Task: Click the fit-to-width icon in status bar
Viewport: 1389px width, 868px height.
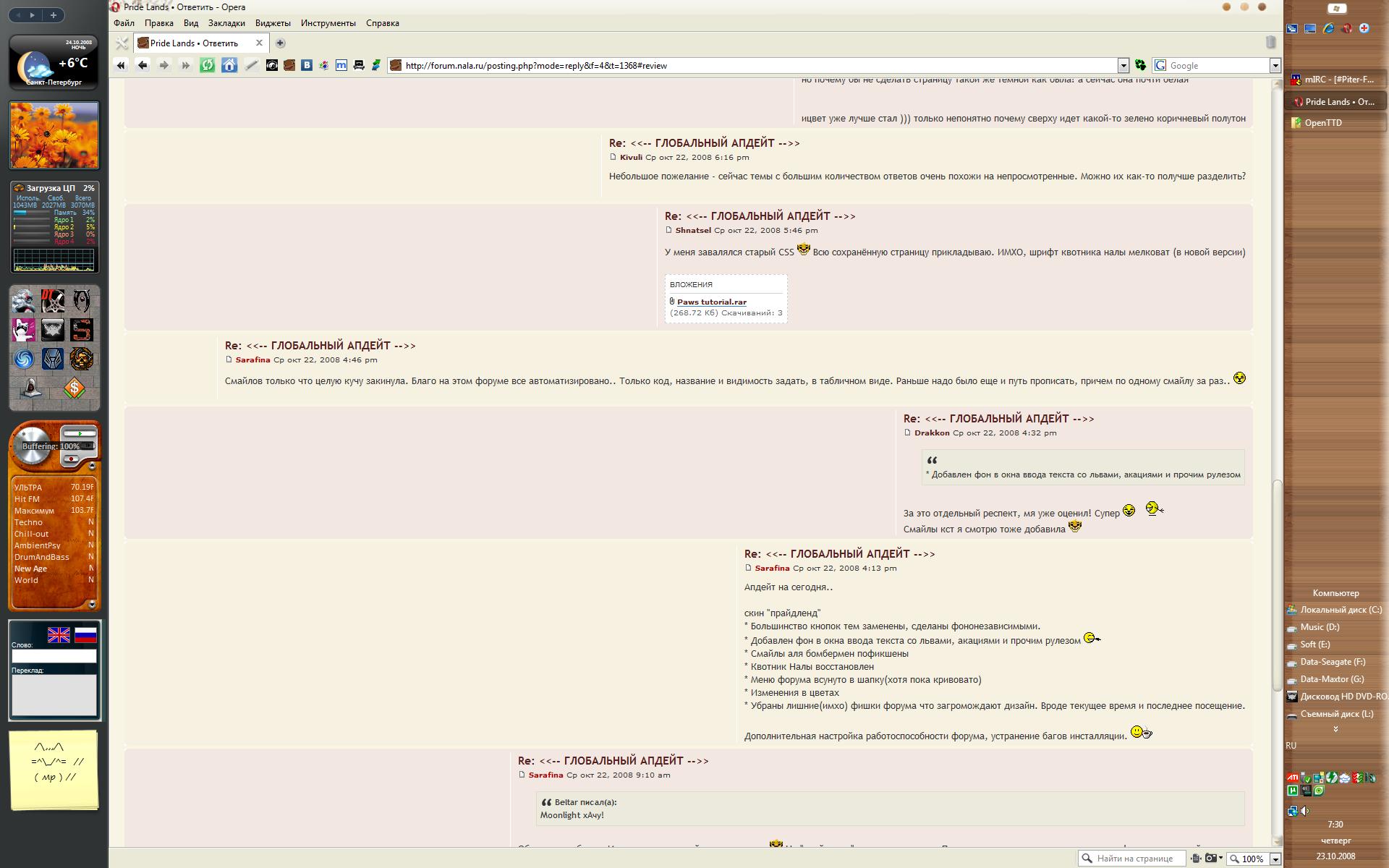Action: 1196,859
